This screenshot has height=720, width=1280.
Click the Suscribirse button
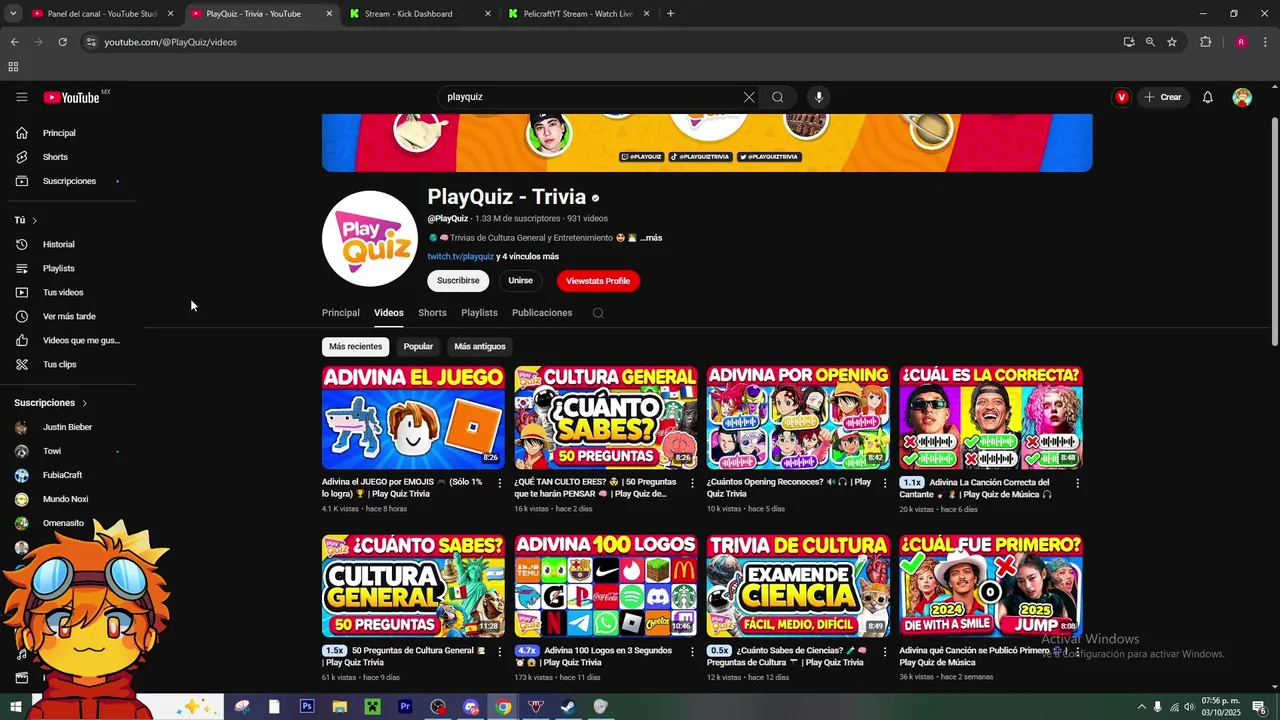tap(458, 281)
